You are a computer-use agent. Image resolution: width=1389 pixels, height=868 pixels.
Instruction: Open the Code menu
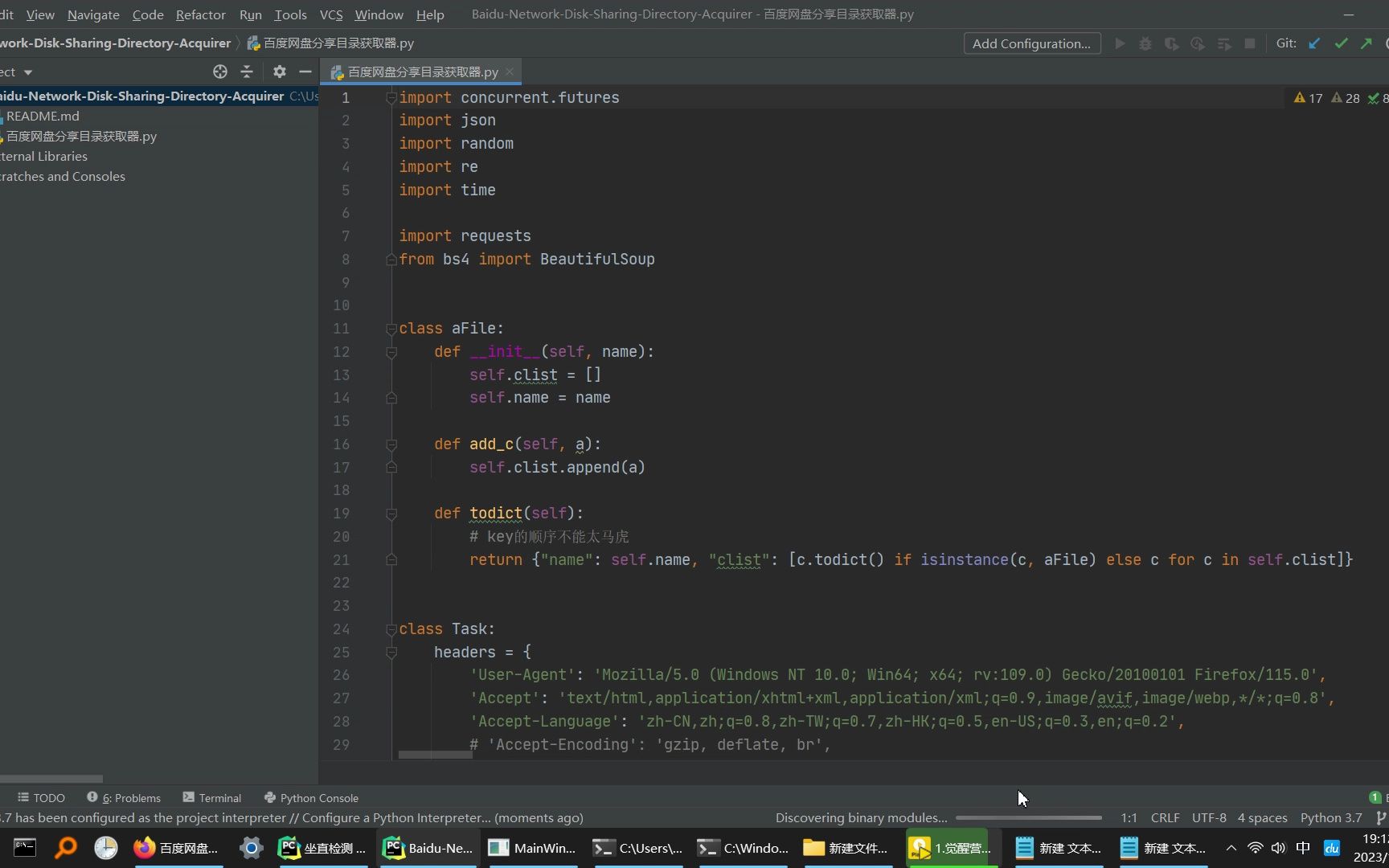coord(148,14)
